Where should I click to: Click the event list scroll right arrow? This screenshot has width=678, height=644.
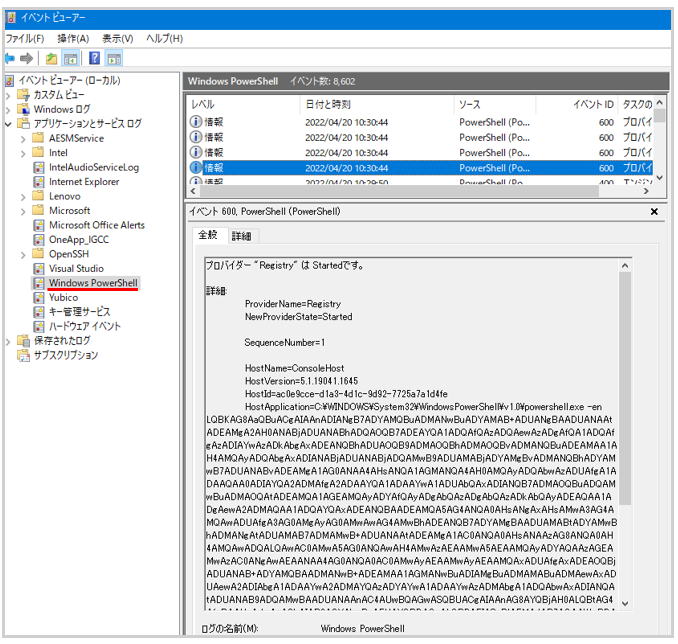(x=646, y=191)
